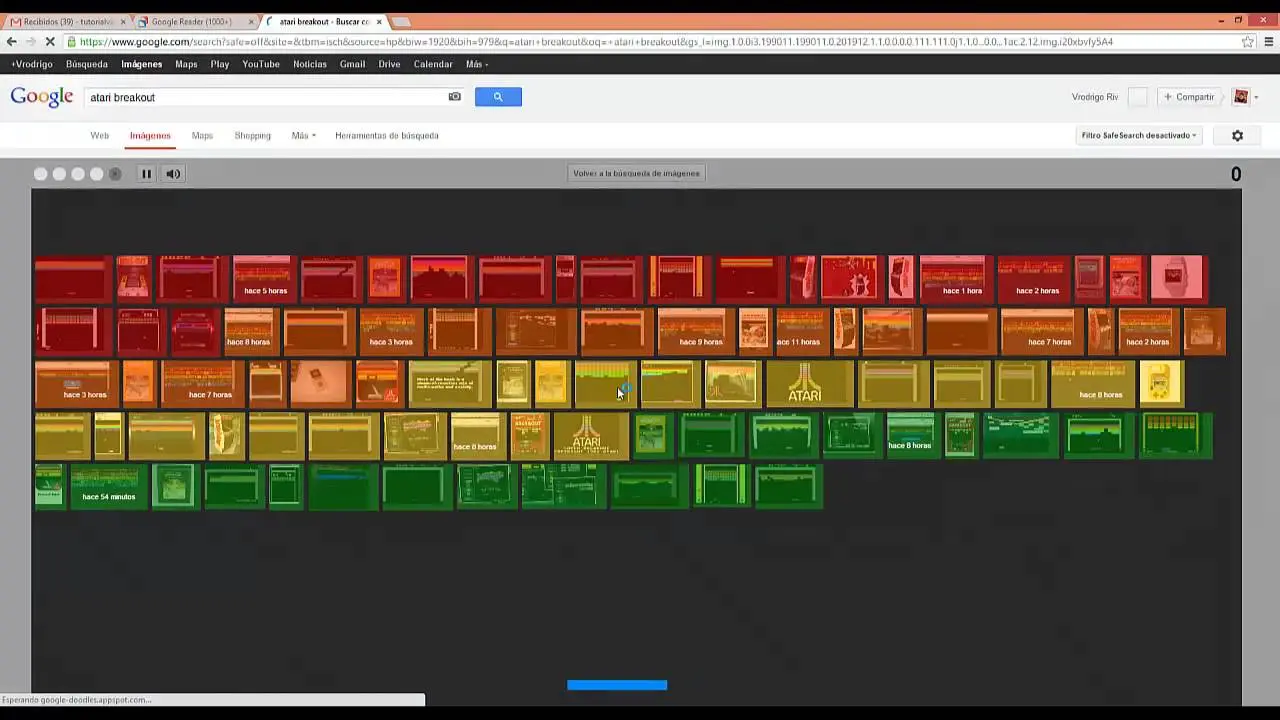Expand the Más menu in the black bar
Screen dimensions: 1280x720
point(476,64)
